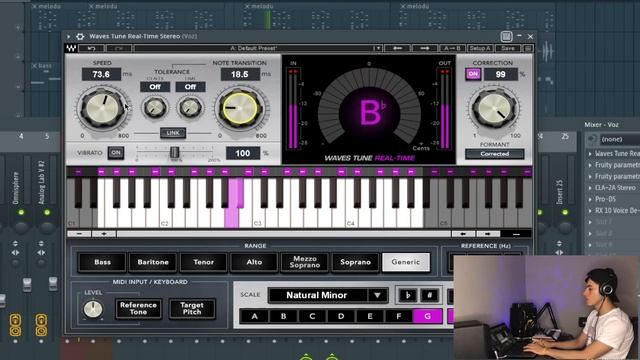Toggle Vibrato ON switch

(x=116, y=153)
